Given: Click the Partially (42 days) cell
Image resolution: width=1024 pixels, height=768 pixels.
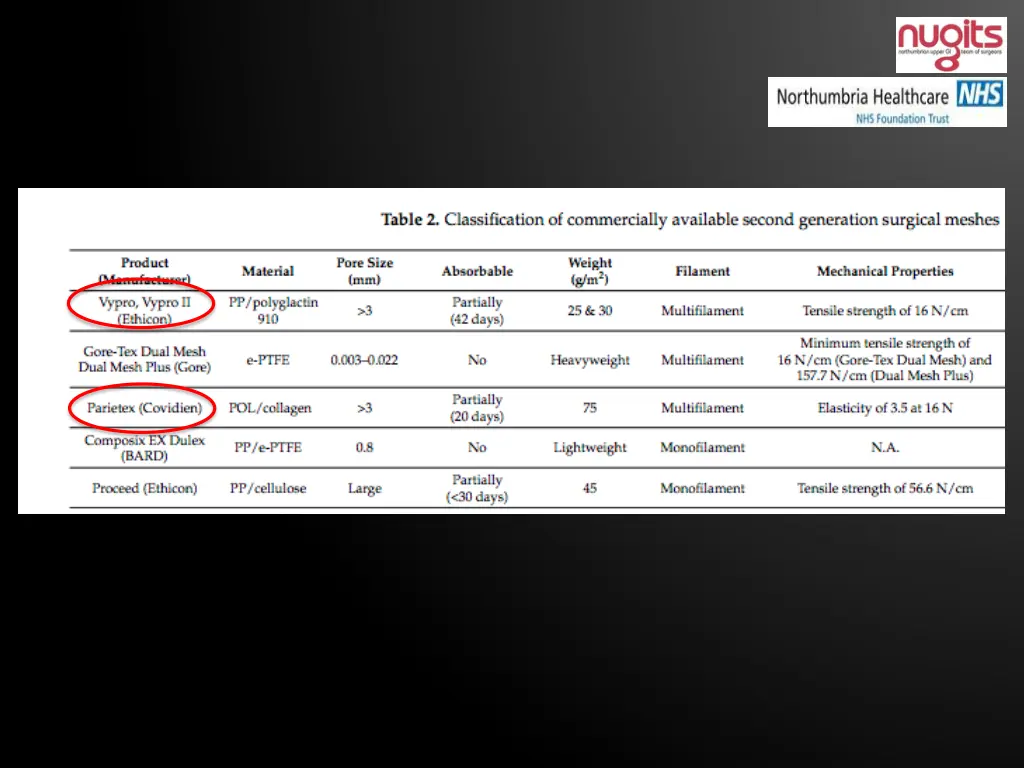Looking at the screenshot, I should click(x=477, y=310).
